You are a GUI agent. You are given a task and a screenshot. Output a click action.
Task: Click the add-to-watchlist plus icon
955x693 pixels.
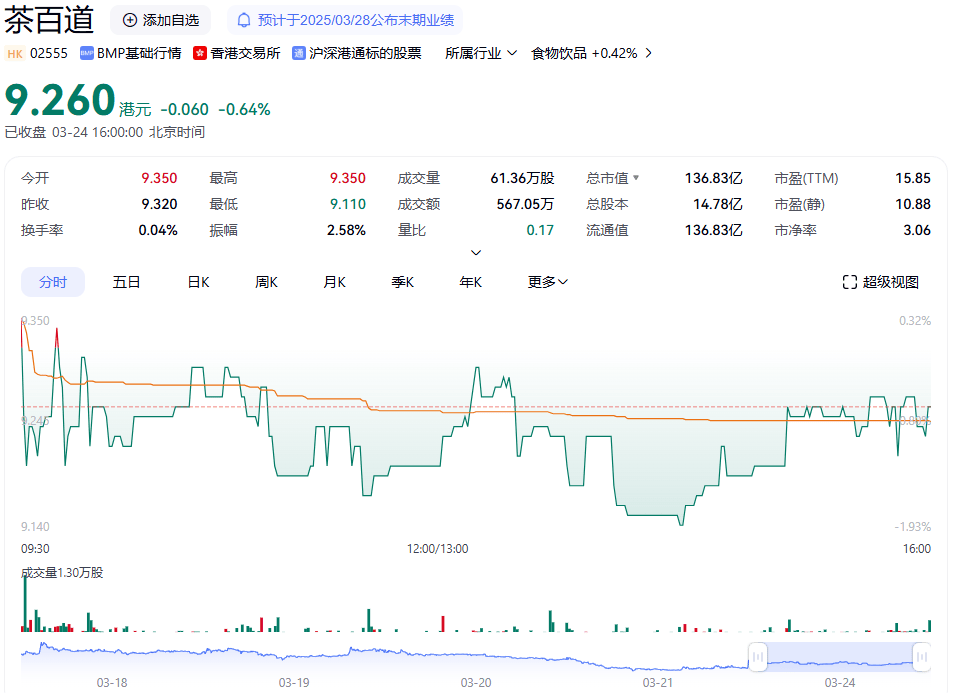click(130, 20)
